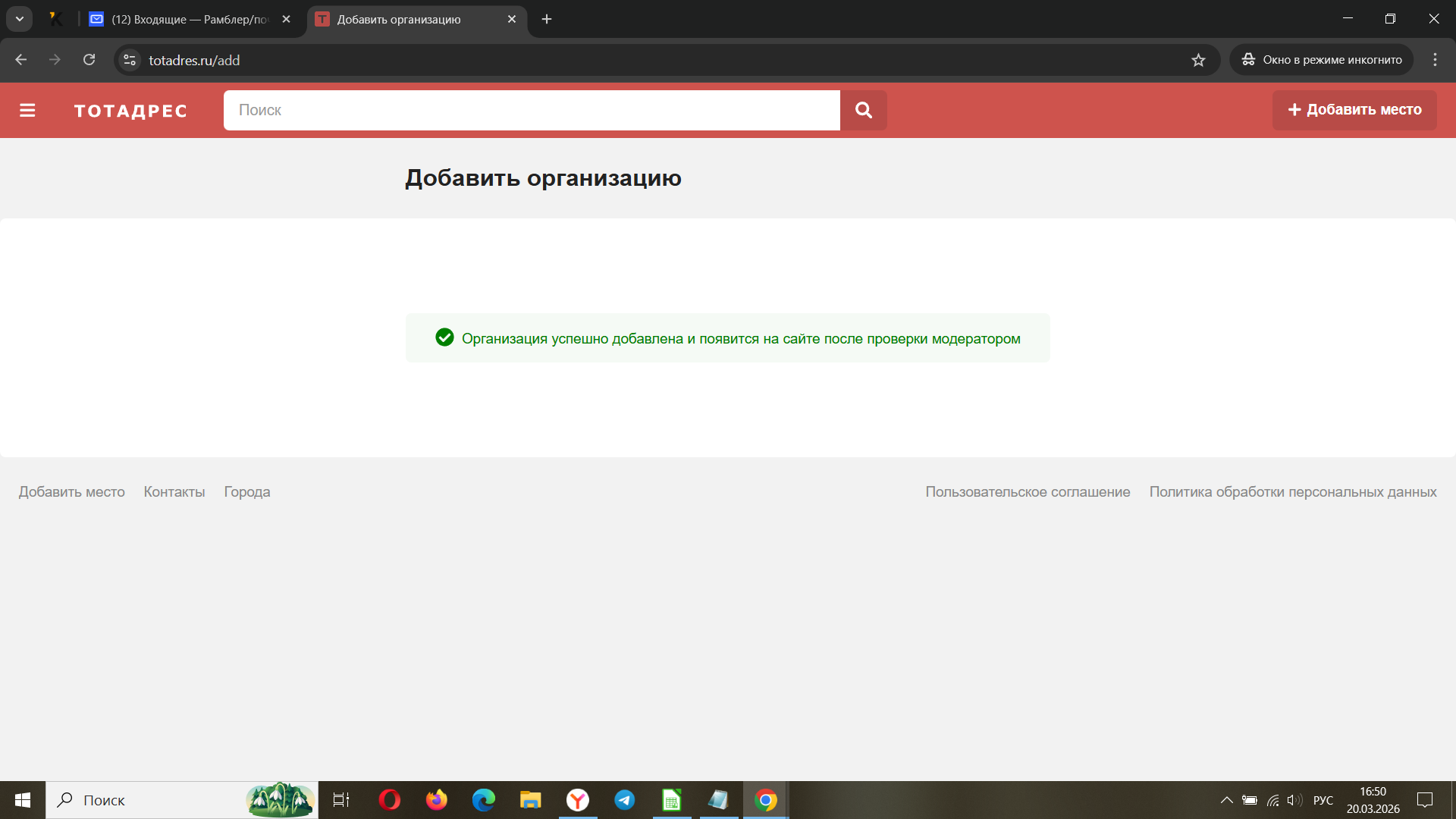Open site information icon in address bar
Screen dimensions: 1456x819
coord(130,60)
